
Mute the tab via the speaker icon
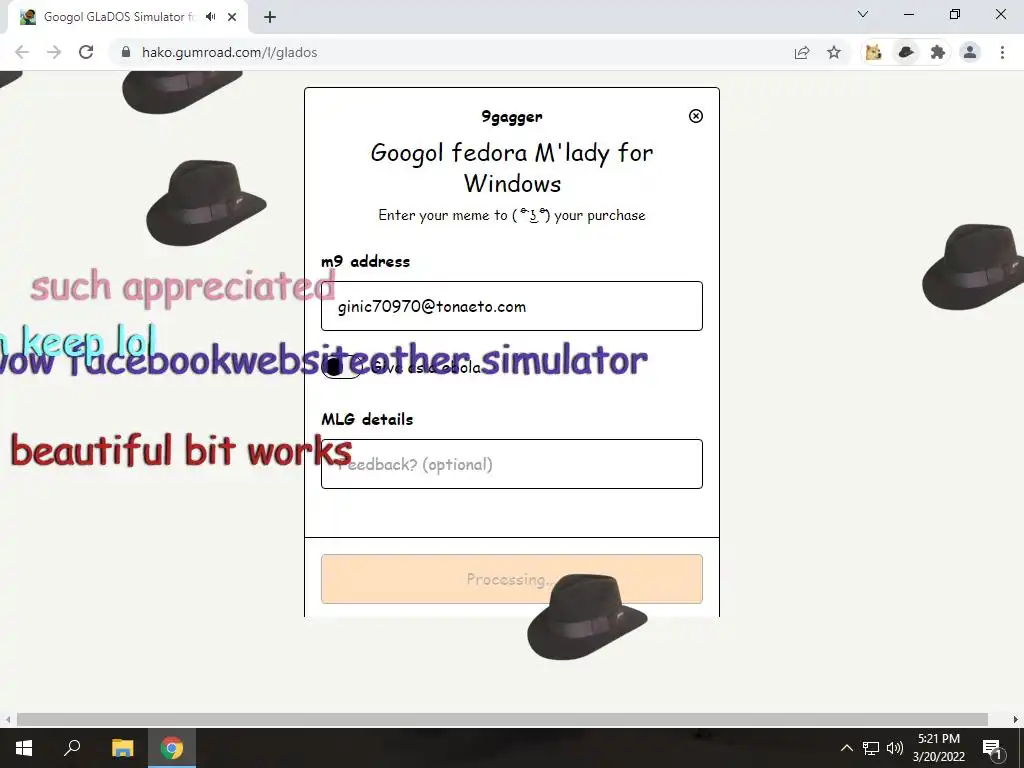point(210,17)
